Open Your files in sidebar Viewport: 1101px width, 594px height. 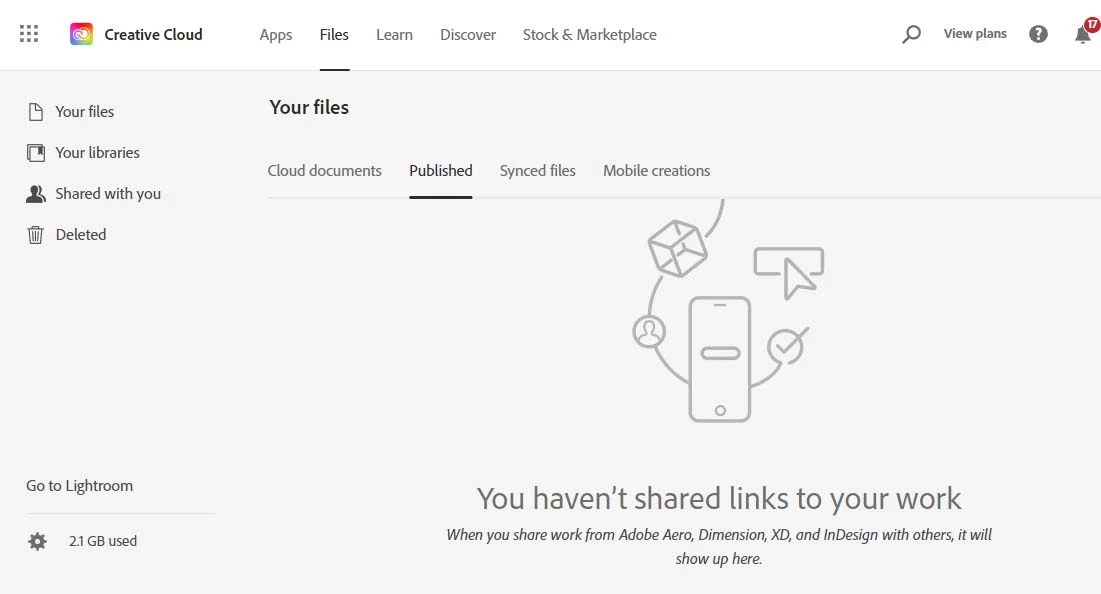[84, 112]
